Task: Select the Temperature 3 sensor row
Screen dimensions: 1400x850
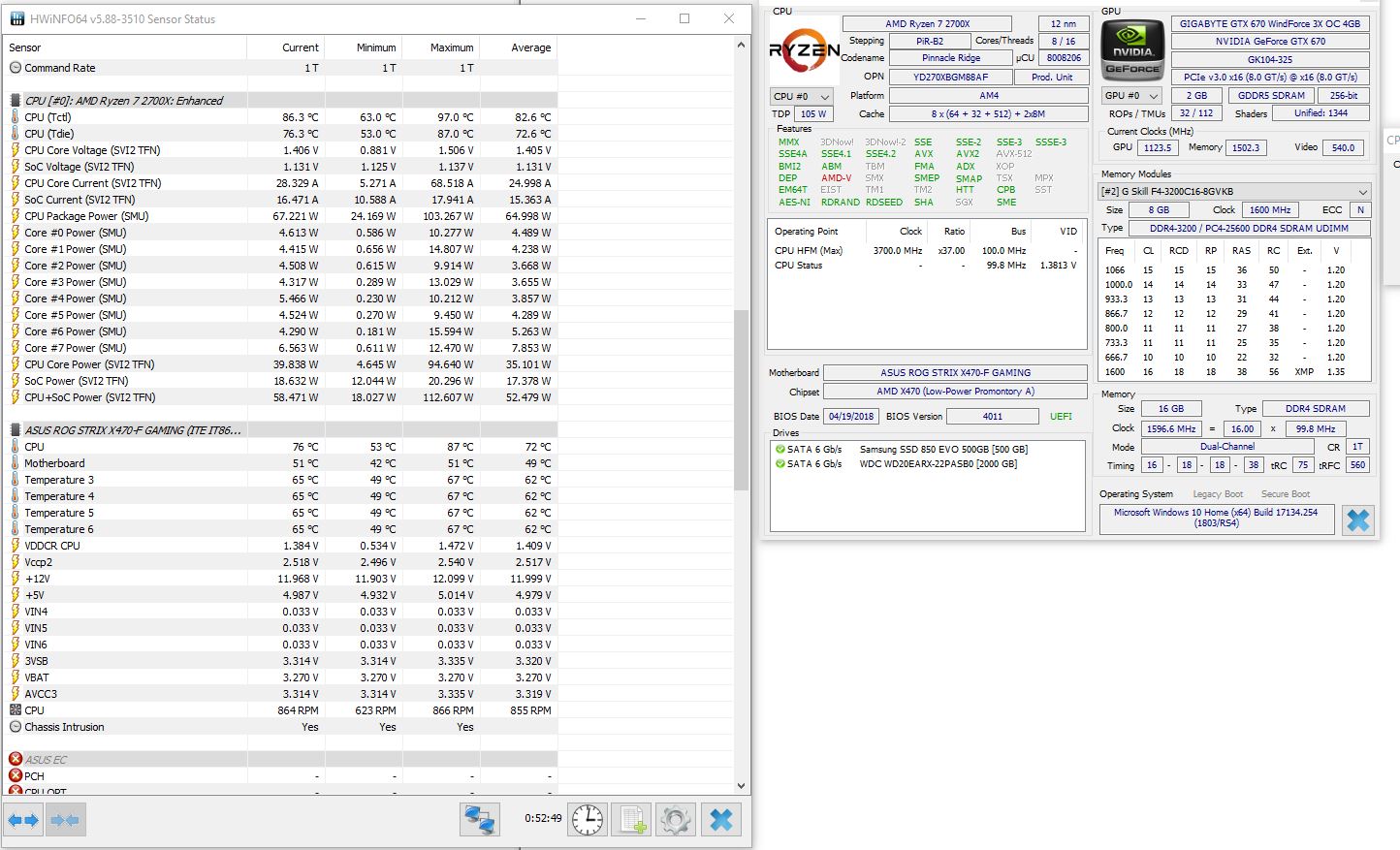Action: tap(280, 480)
